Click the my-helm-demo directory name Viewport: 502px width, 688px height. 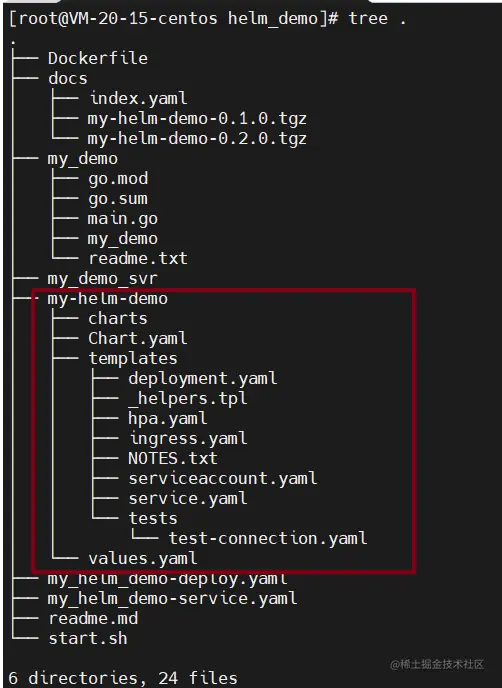[x=108, y=299]
